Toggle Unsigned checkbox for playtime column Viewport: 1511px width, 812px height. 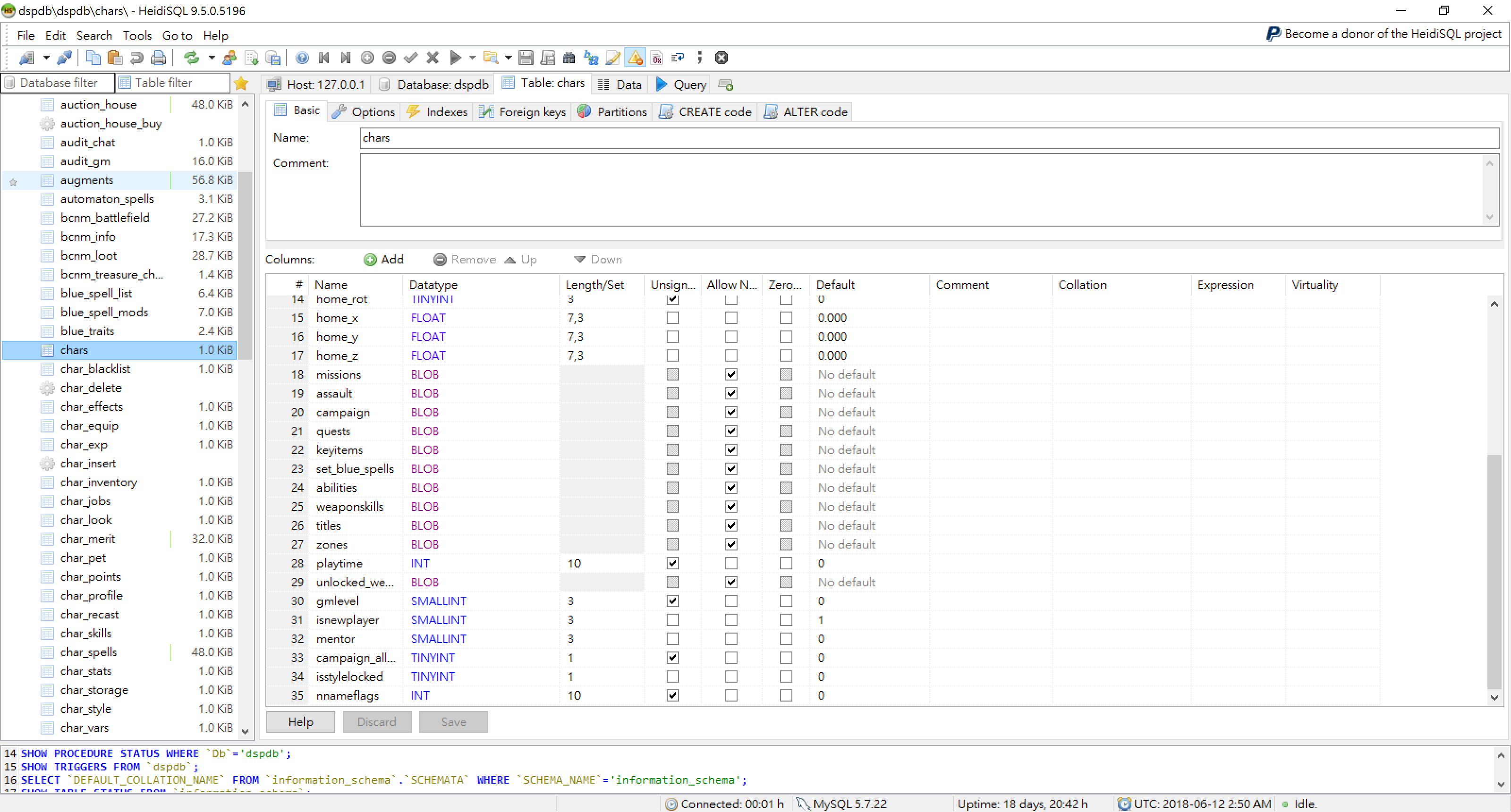(672, 563)
